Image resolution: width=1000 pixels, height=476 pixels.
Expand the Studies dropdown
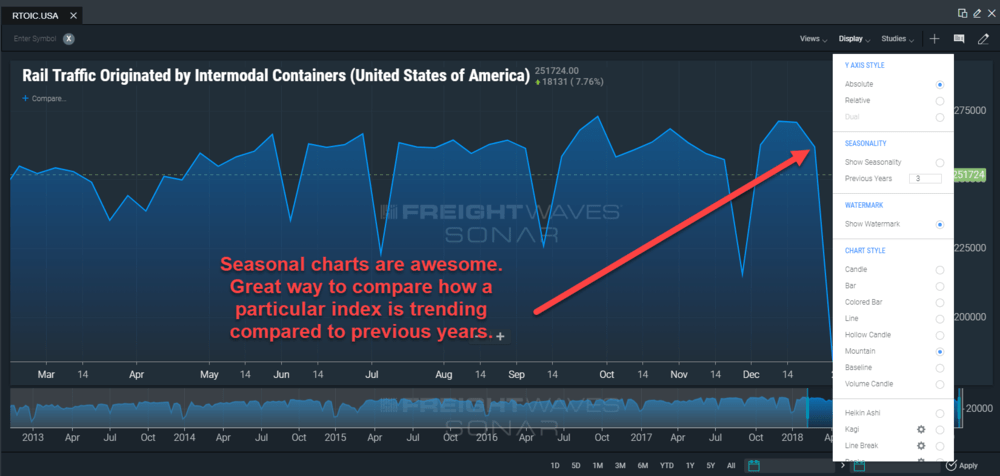(897, 39)
